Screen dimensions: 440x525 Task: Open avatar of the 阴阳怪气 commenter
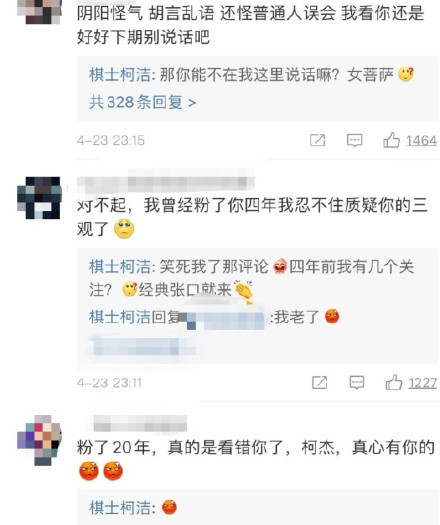click(x=40, y=12)
